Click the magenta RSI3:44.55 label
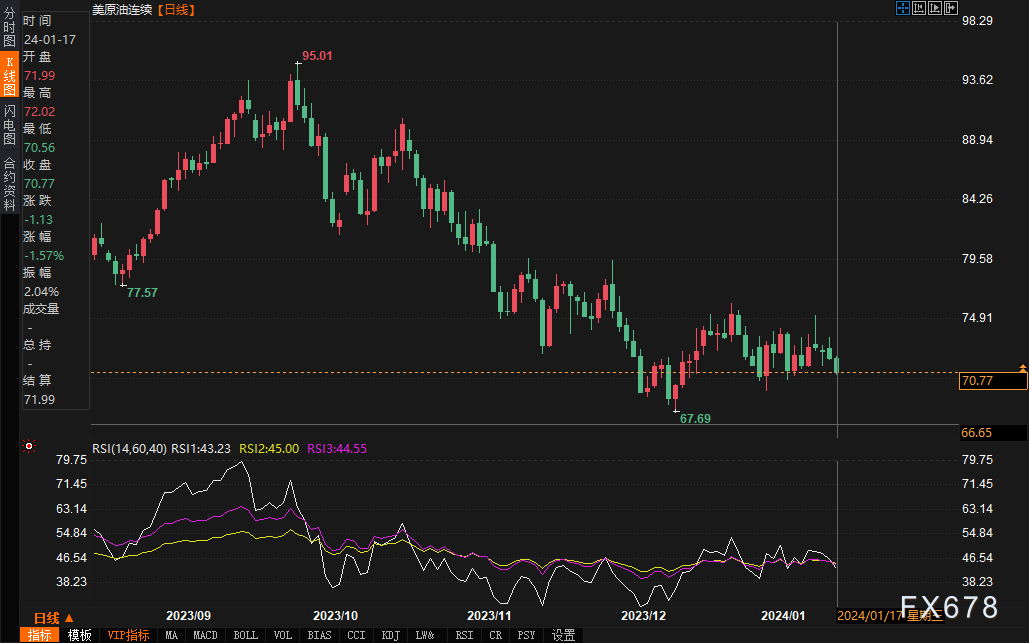The image size is (1029, 643). pos(337,449)
